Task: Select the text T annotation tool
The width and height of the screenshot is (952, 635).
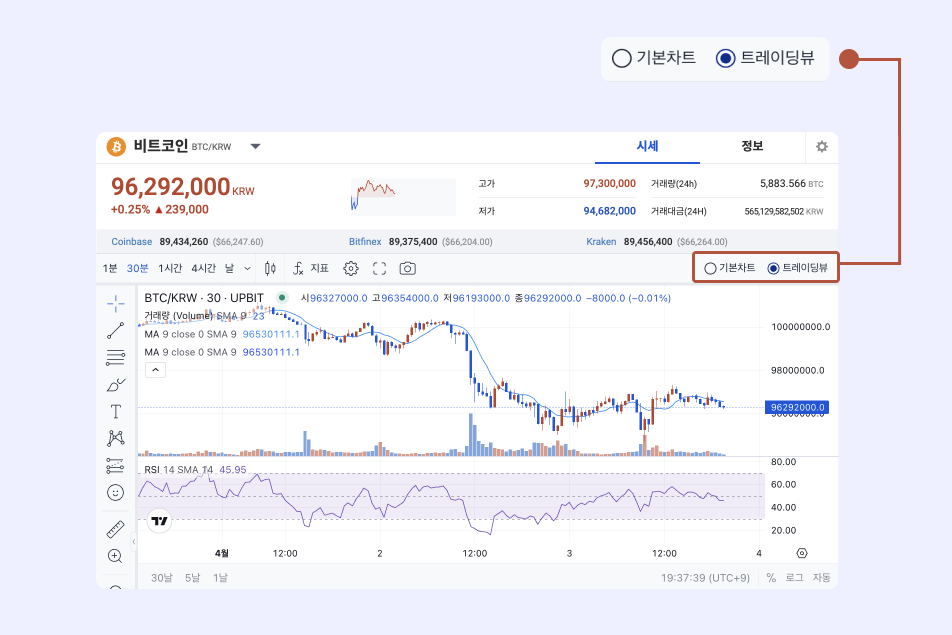Action: point(115,412)
